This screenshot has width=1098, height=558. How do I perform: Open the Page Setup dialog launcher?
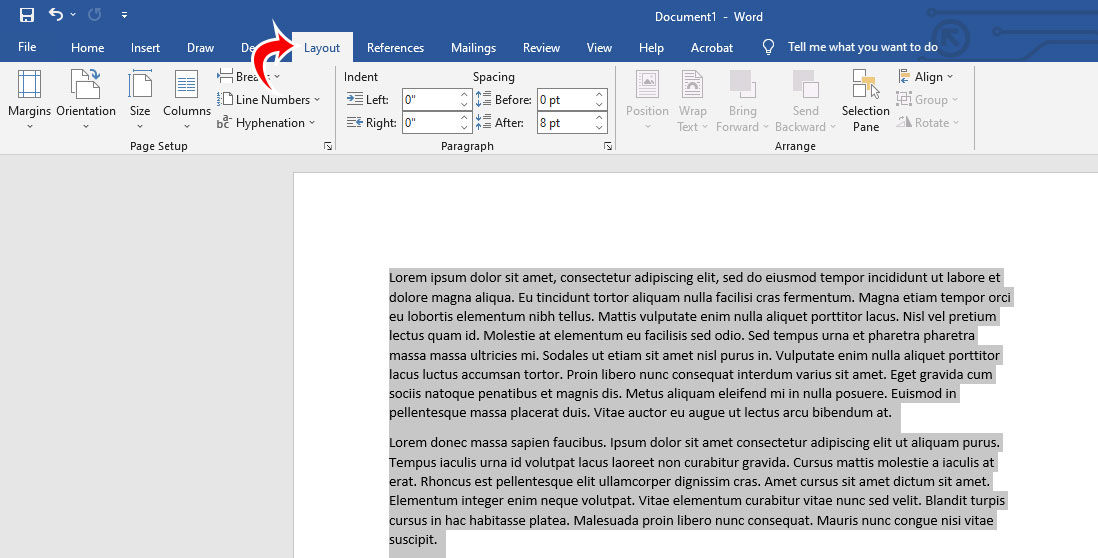327,147
